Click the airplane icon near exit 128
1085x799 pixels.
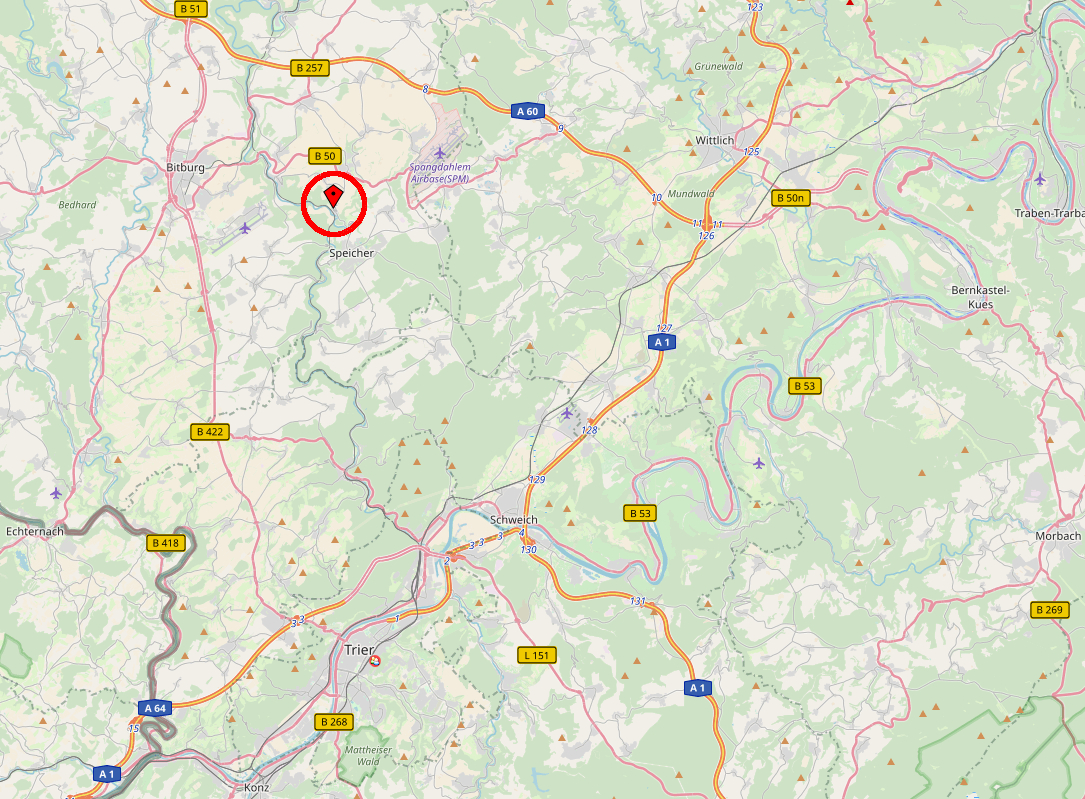point(567,414)
